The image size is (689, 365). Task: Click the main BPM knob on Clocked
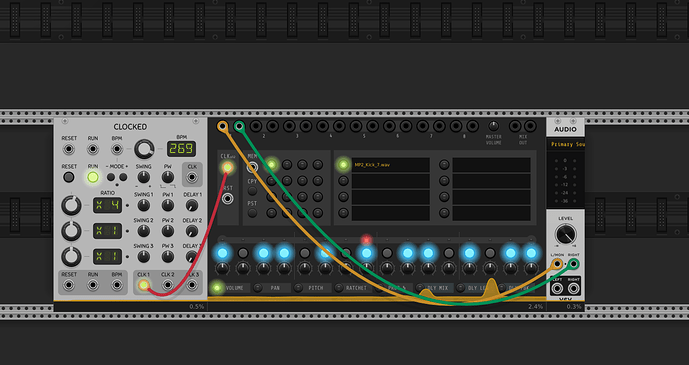(144, 149)
